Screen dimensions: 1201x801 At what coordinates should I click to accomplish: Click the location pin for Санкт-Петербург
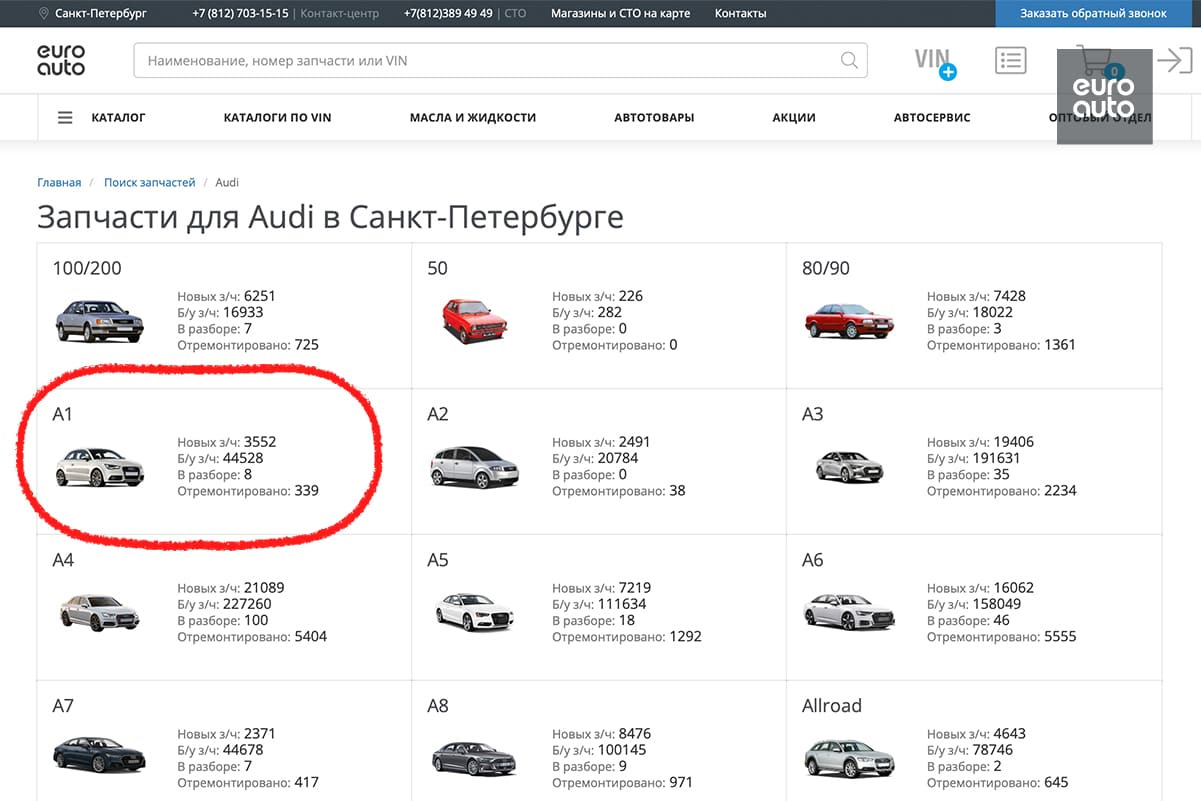click(43, 13)
